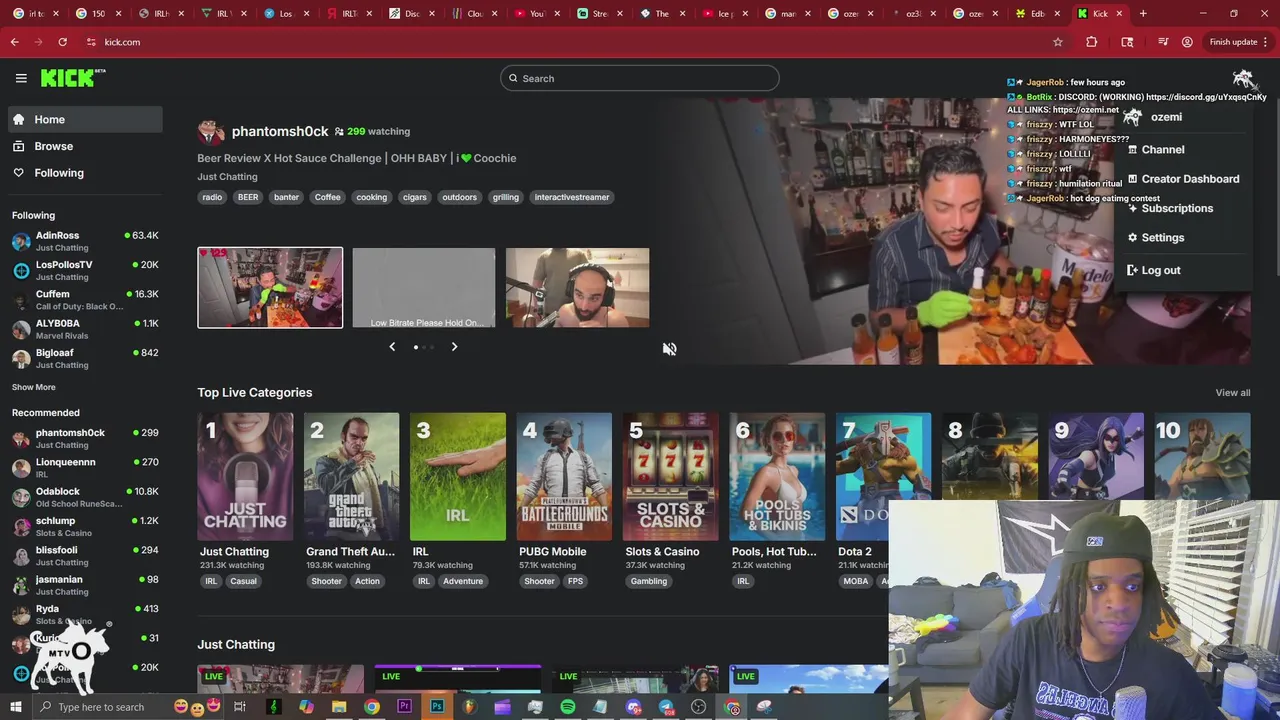The height and width of the screenshot is (720, 1280).
Task: Click the Search input field
Action: coord(640,78)
